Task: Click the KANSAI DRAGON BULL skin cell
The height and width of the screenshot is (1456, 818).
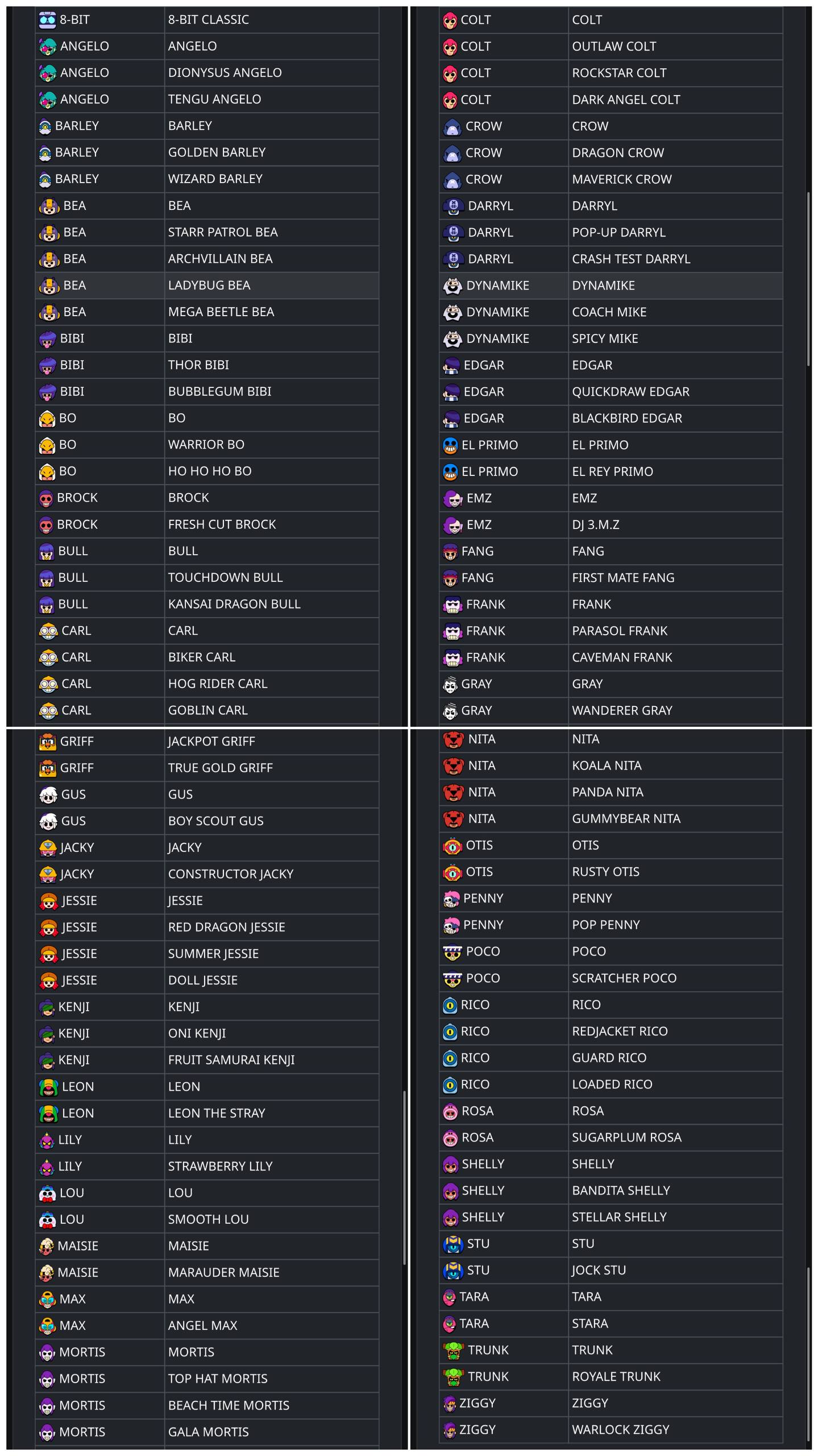Action: pyautogui.click(x=272, y=604)
